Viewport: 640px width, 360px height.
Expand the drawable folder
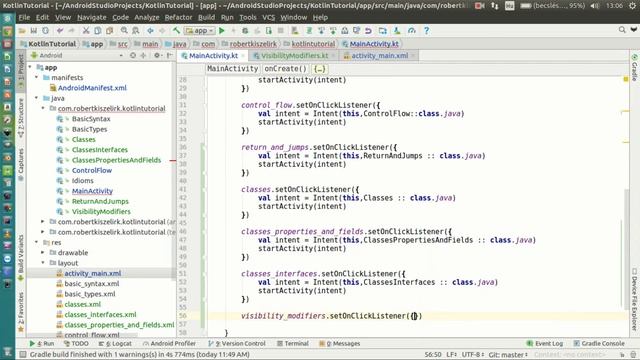coord(43,252)
